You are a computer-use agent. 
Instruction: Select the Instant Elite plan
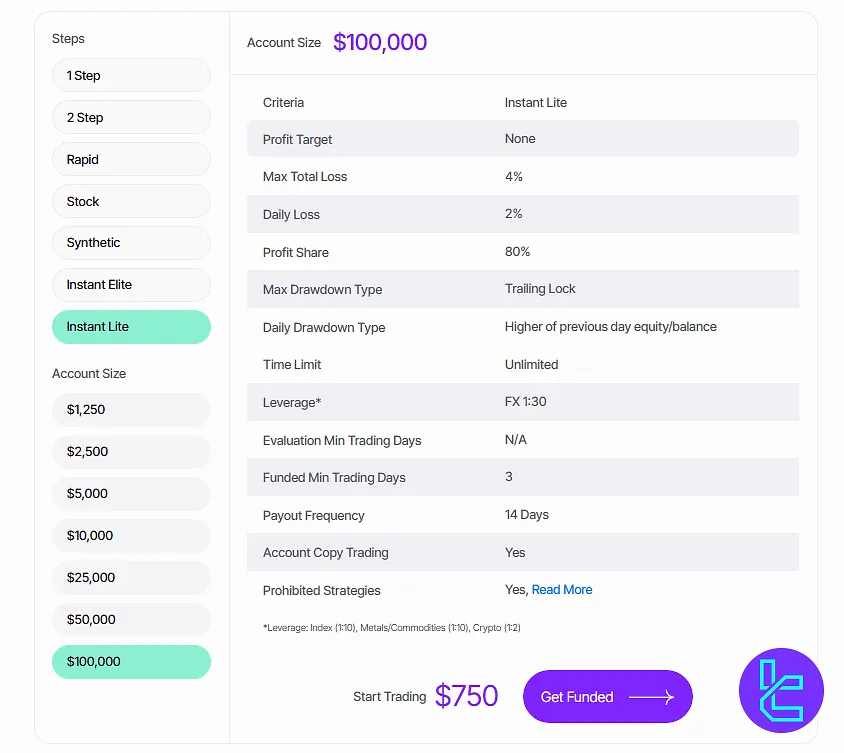pos(131,285)
